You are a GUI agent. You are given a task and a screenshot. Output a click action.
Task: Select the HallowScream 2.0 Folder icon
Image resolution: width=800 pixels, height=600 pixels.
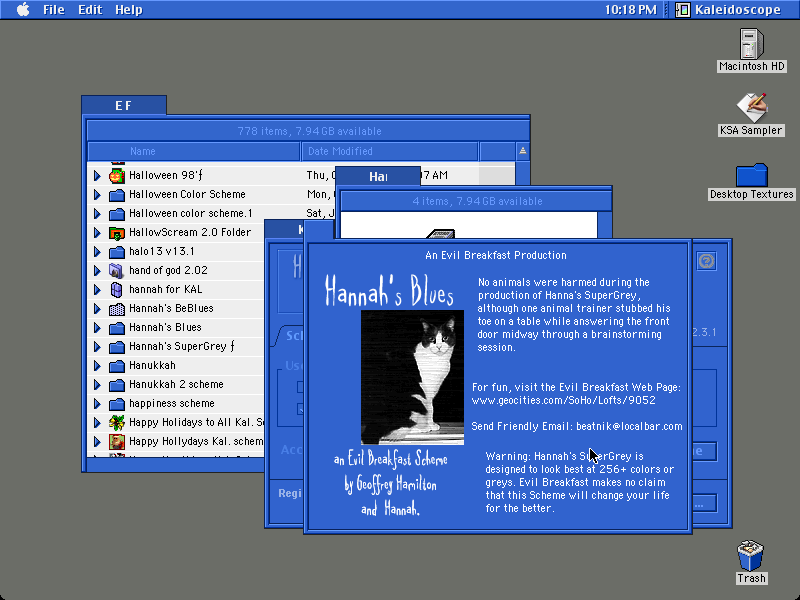tap(117, 233)
